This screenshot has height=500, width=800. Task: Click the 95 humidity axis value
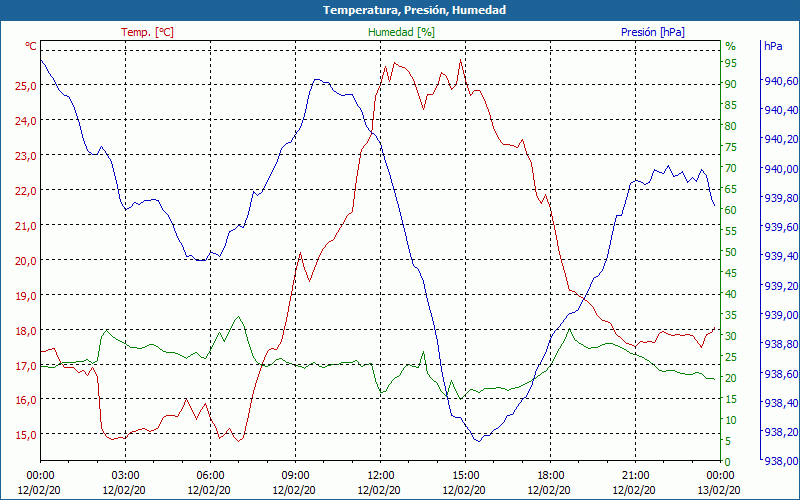[731, 63]
